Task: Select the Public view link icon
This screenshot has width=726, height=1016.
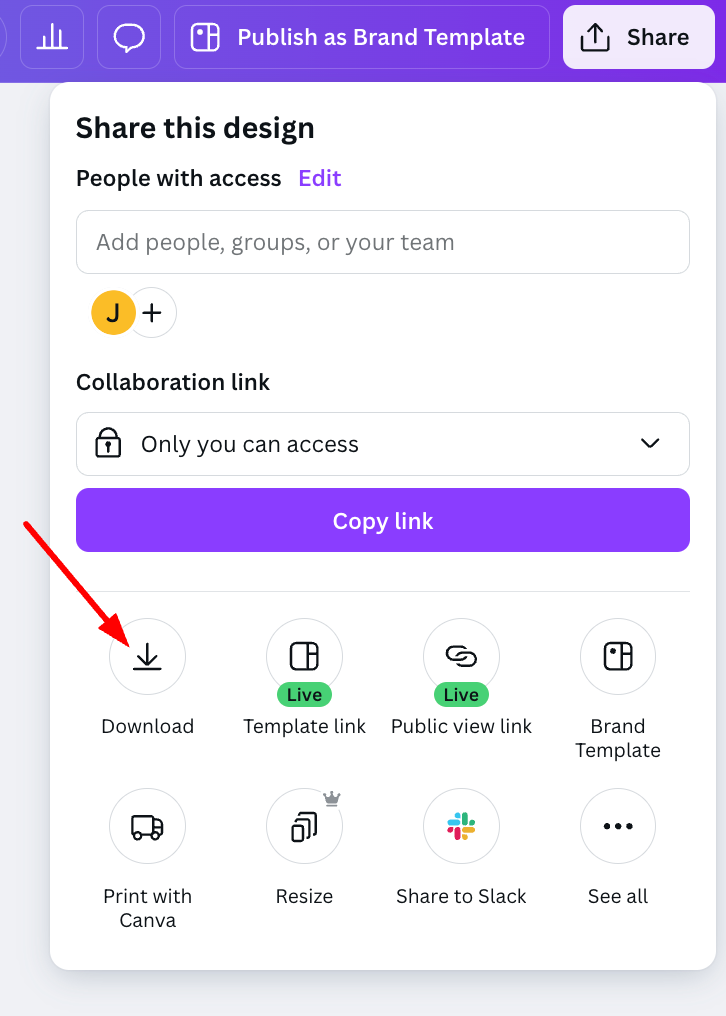Action: coord(461,656)
